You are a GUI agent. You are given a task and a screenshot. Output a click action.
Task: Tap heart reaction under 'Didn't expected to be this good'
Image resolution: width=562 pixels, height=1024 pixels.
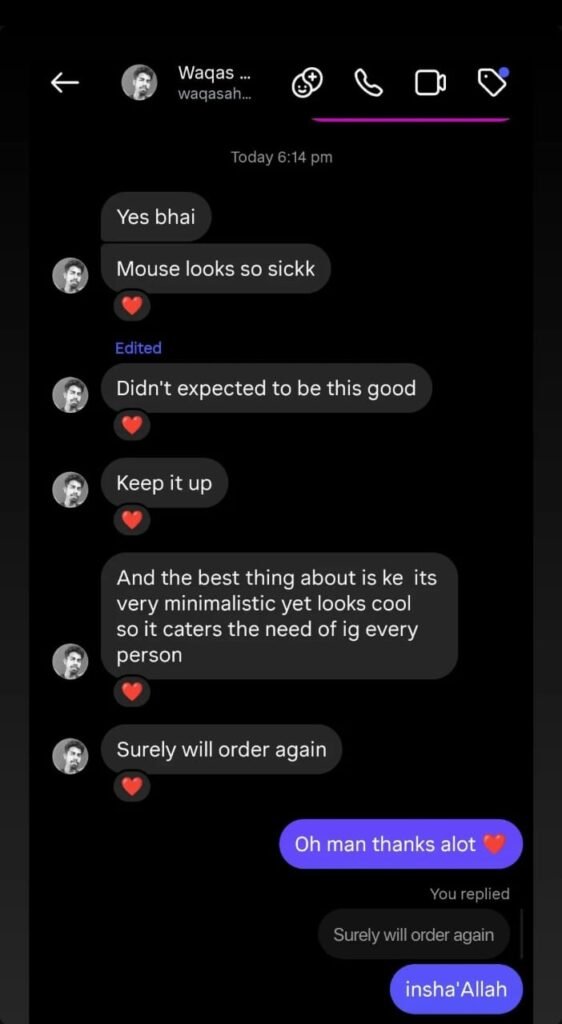pos(132,425)
